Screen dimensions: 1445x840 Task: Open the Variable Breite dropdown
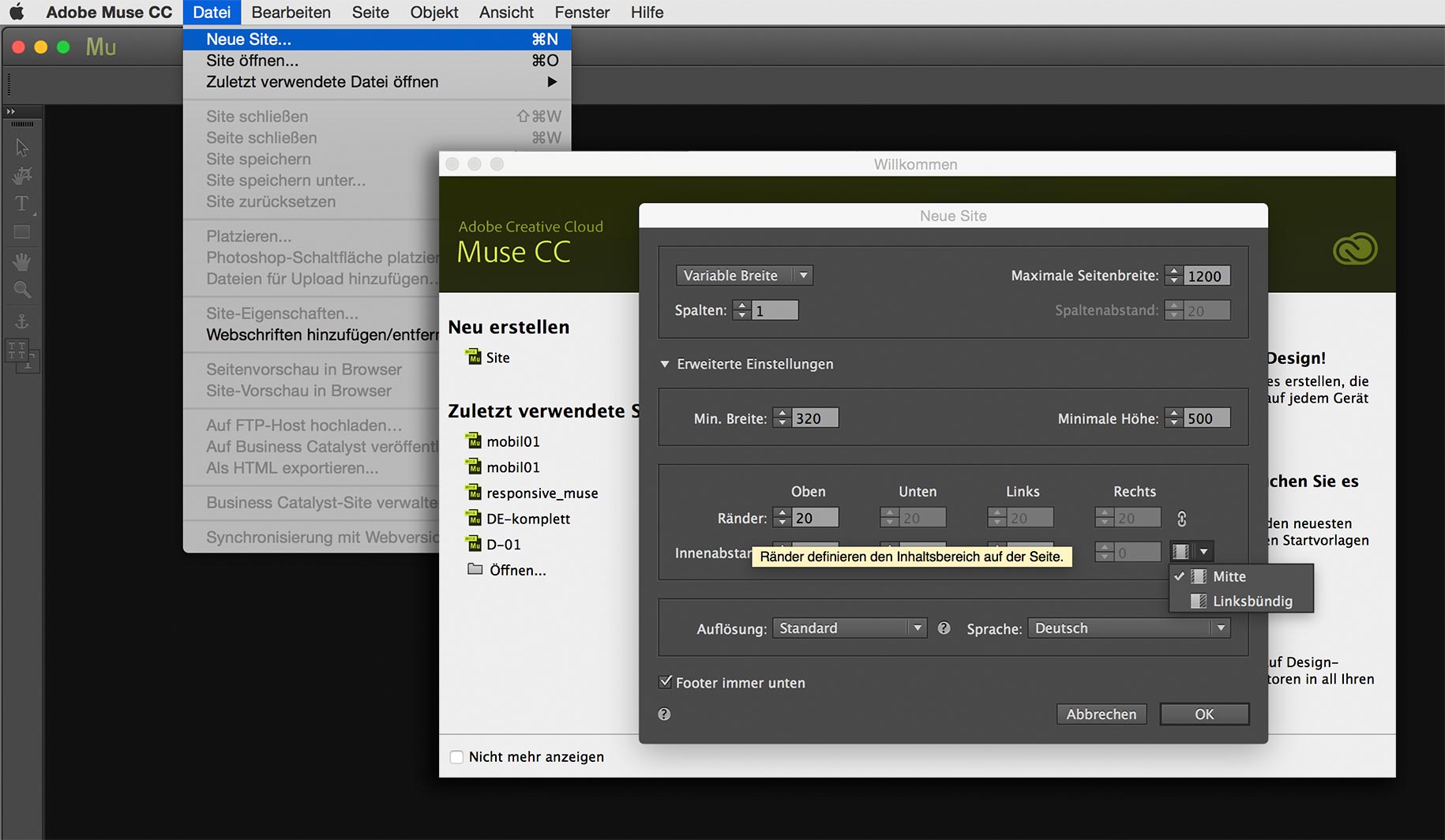point(745,276)
